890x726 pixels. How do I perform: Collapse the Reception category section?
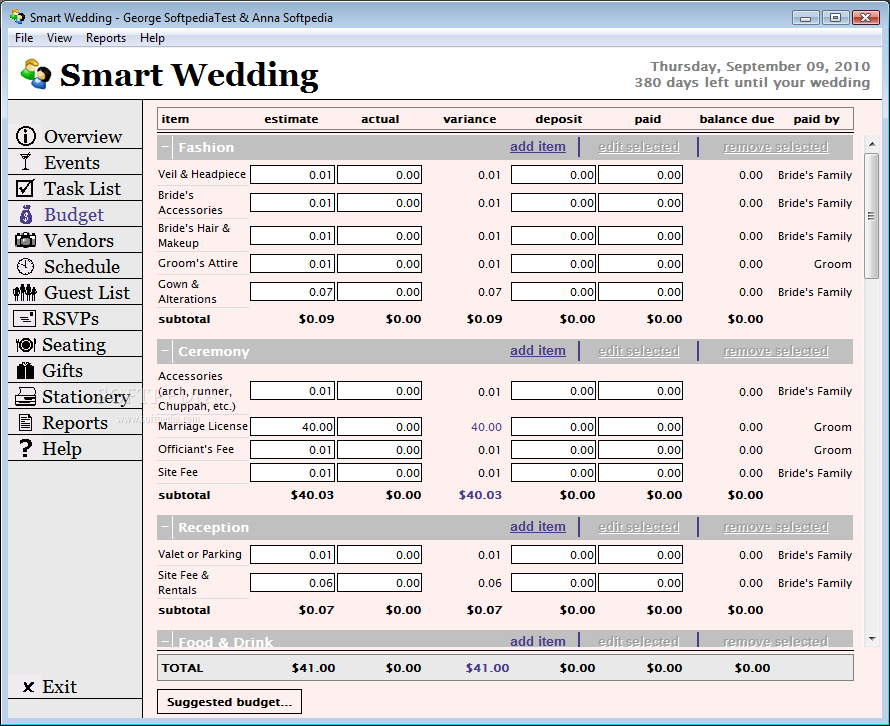coord(166,528)
